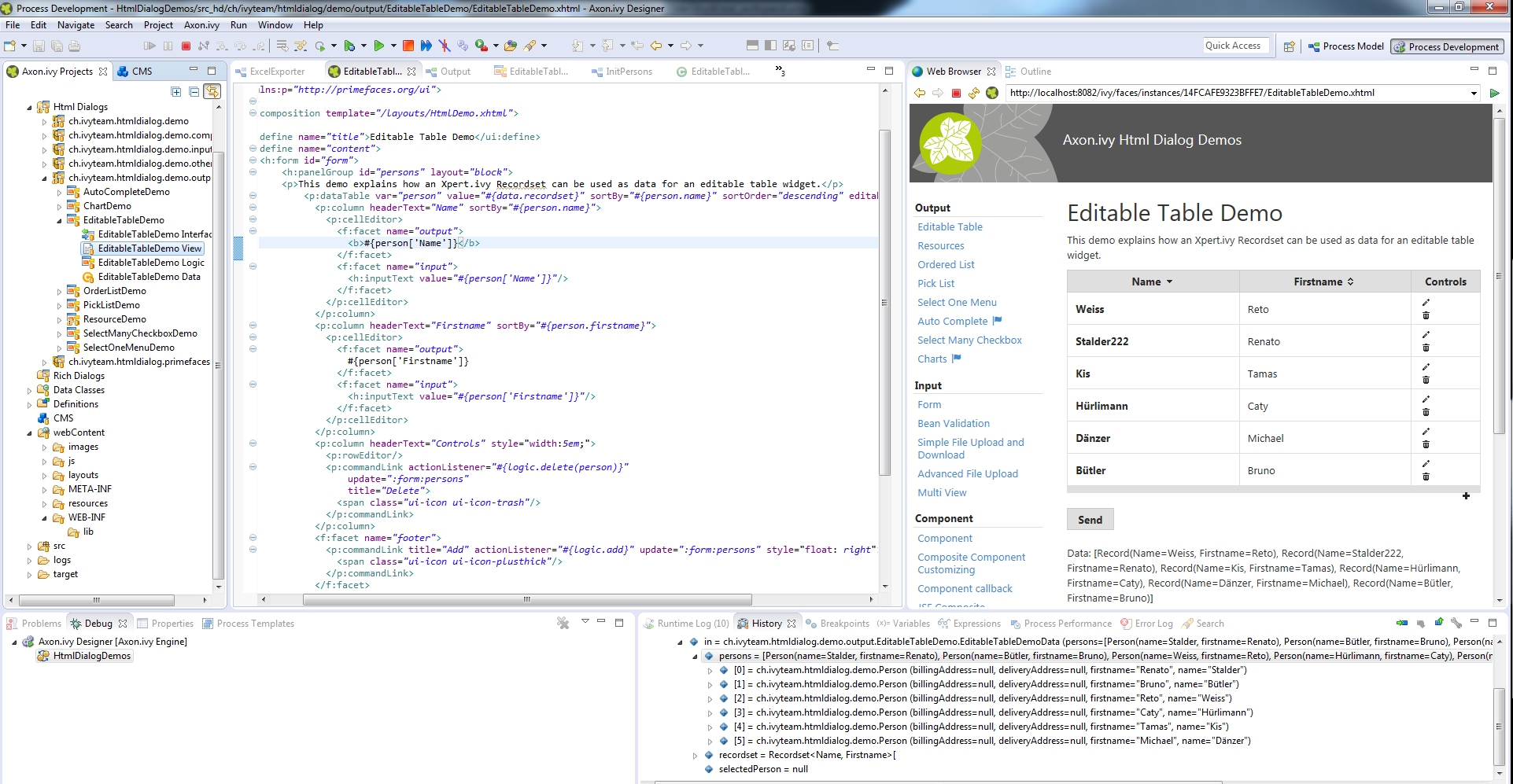
Task: Open the URL history dropdown arrow
Action: coord(1474,93)
